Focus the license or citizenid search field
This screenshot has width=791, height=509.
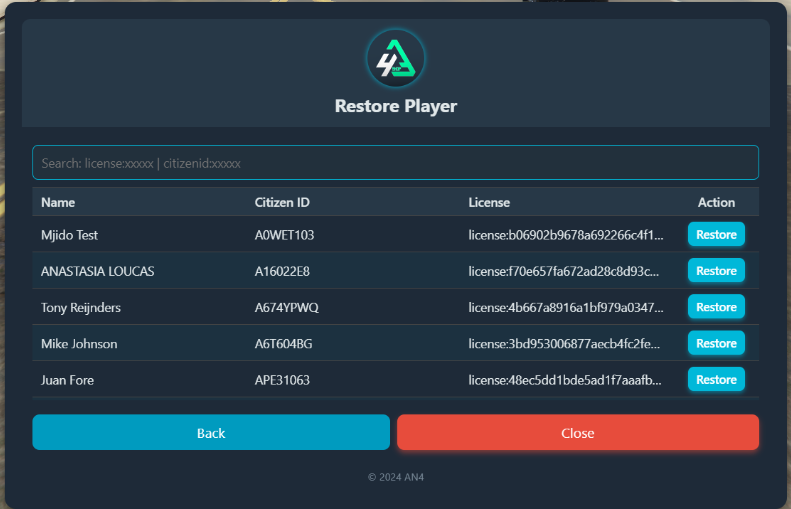tap(396, 163)
